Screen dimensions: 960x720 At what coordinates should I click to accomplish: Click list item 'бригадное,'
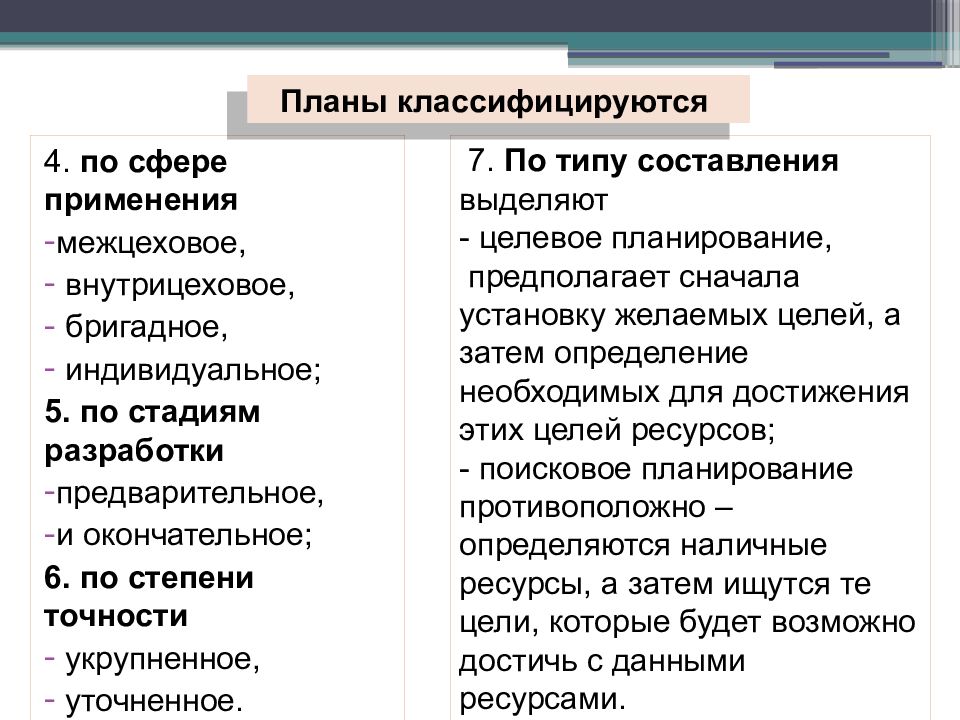point(146,326)
